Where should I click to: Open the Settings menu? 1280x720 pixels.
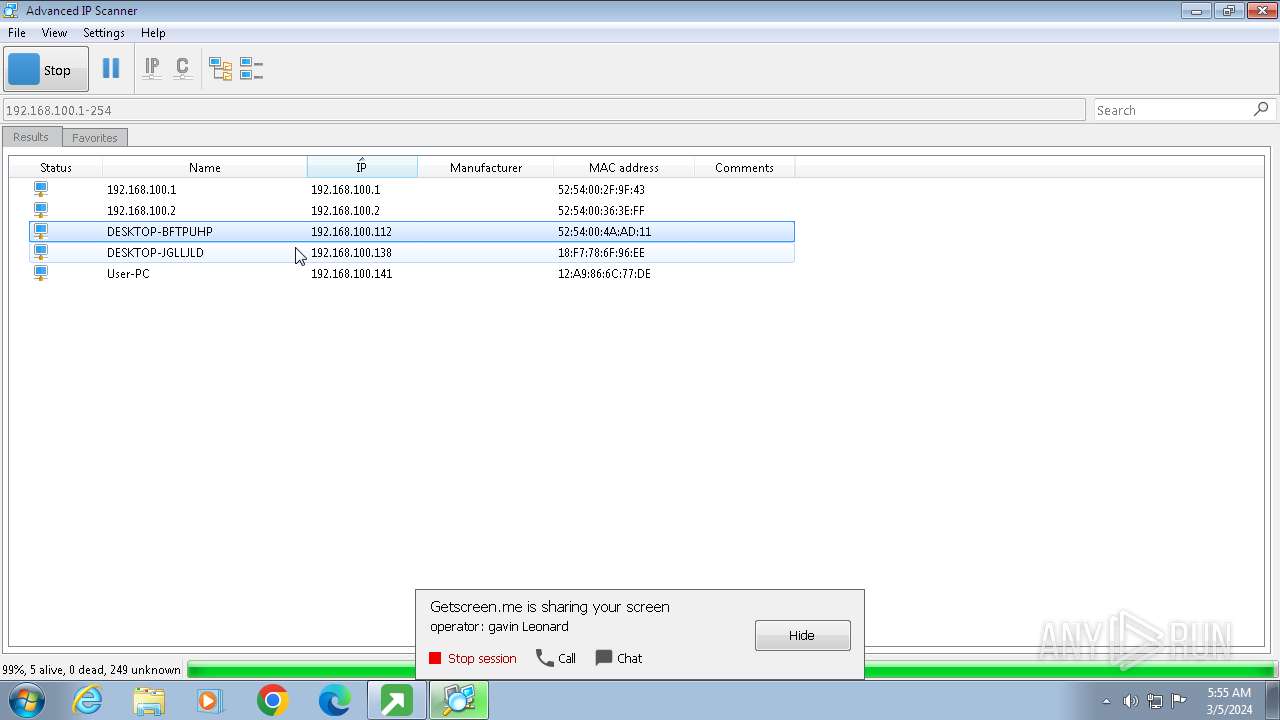point(104,33)
